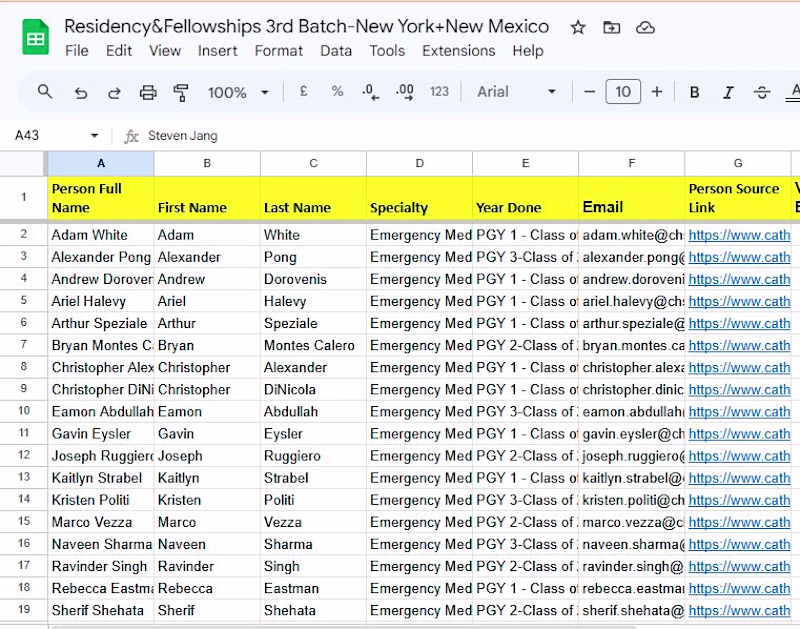
Task: Check the cloud save status icon
Action: coord(645,28)
